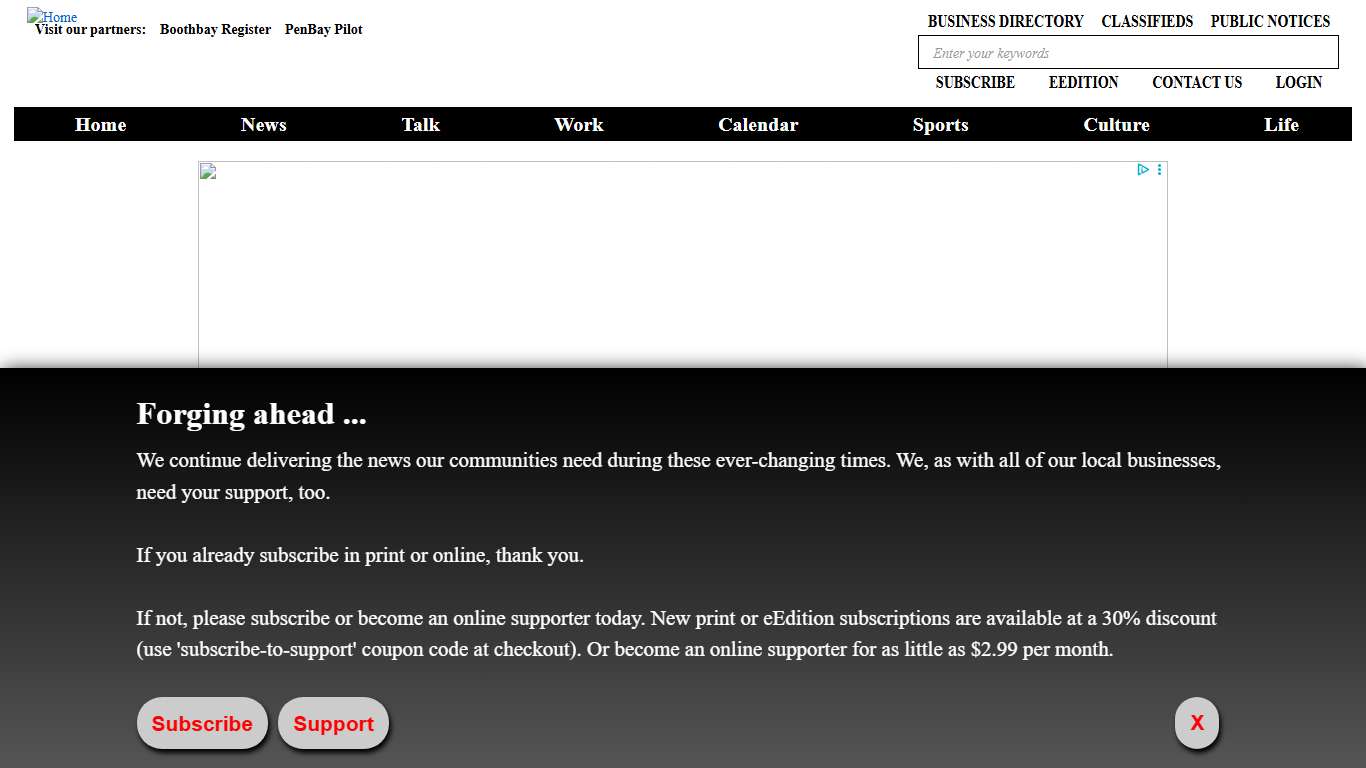Open the News menu item

[x=263, y=125]
